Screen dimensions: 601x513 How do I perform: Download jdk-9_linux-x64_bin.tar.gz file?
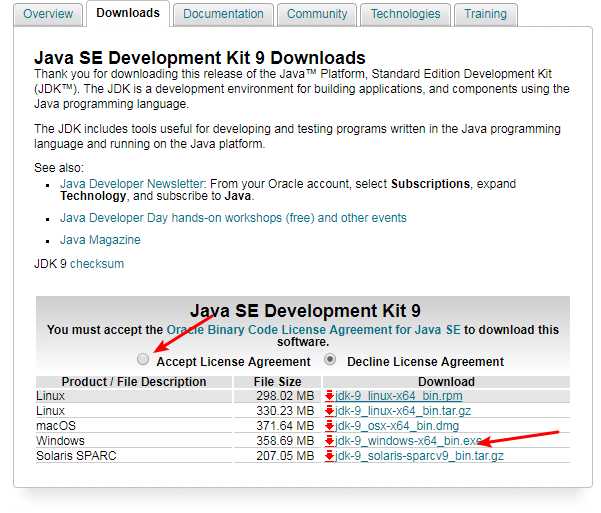(403, 411)
